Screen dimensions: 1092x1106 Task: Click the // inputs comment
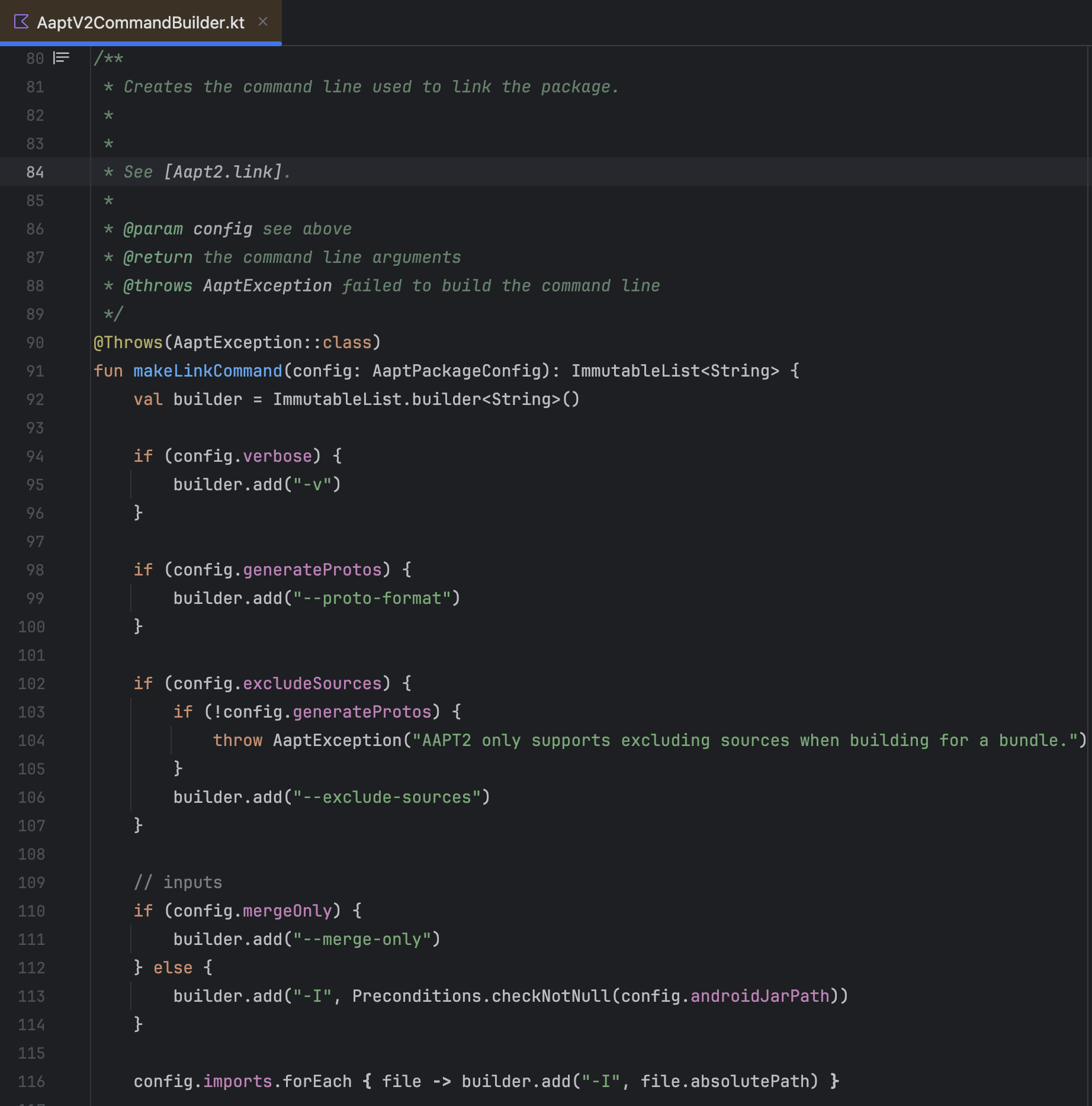click(x=178, y=882)
